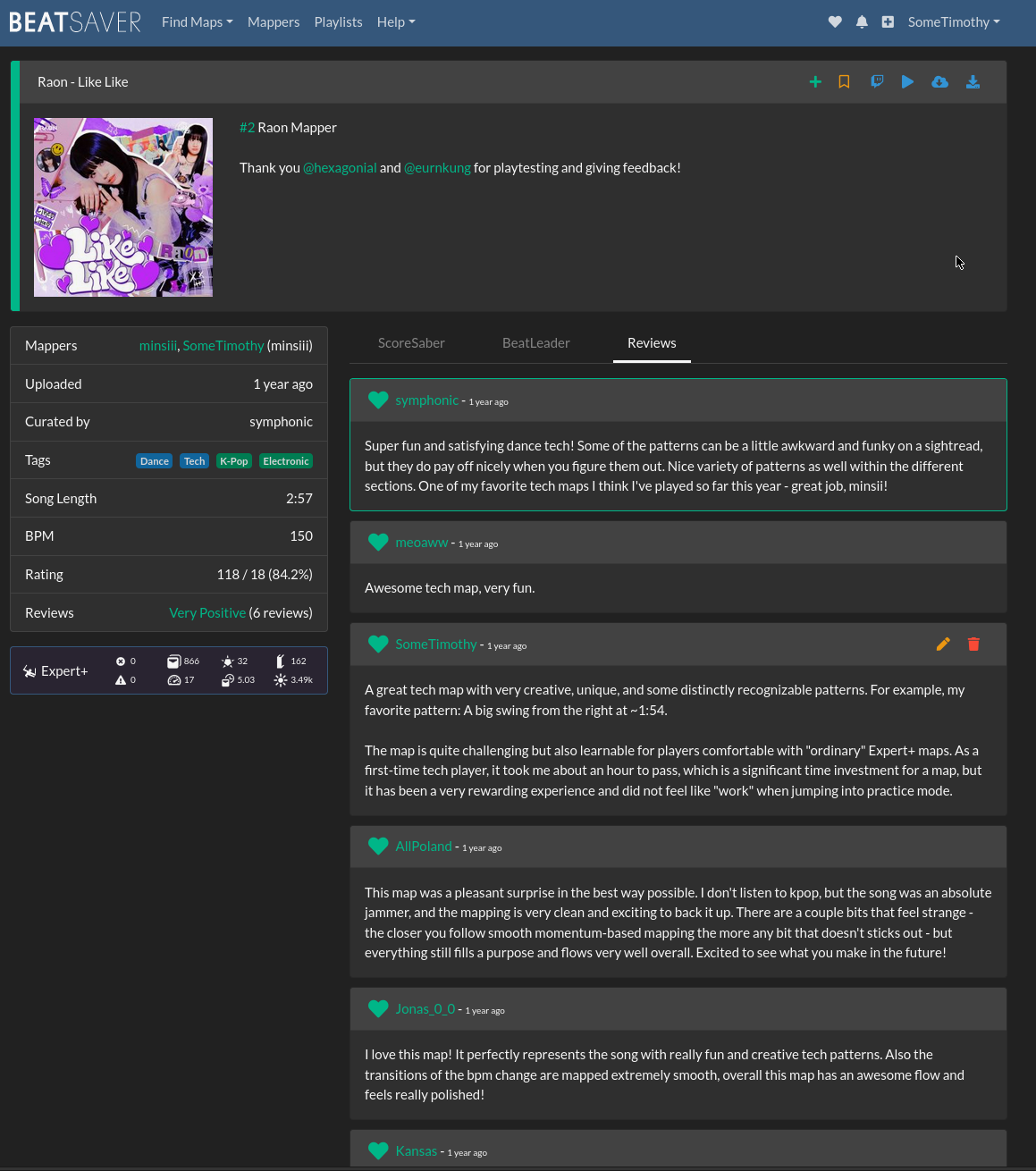The height and width of the screenshot is (1171, 1036).
Task: Add map to playlist with plus icon
Action: point(814,82)
